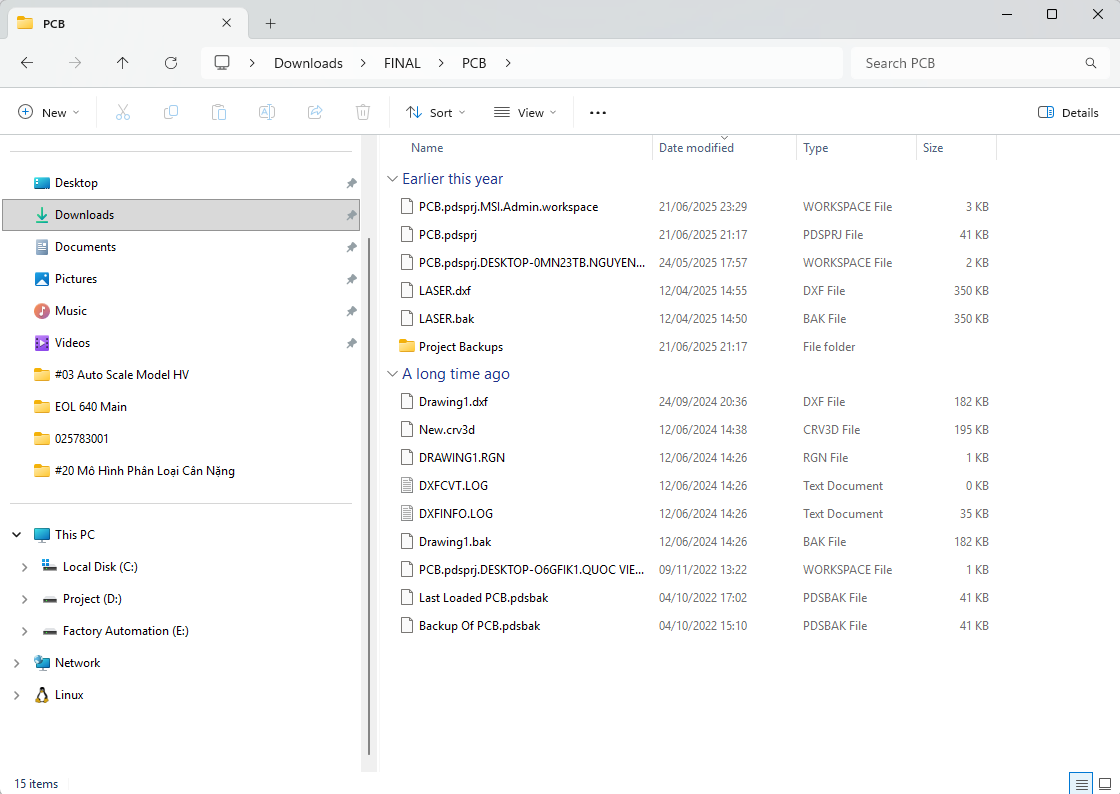Click the Paste clipboard icon
Screen dimensions: 1120x794
(x=219, y=113)
